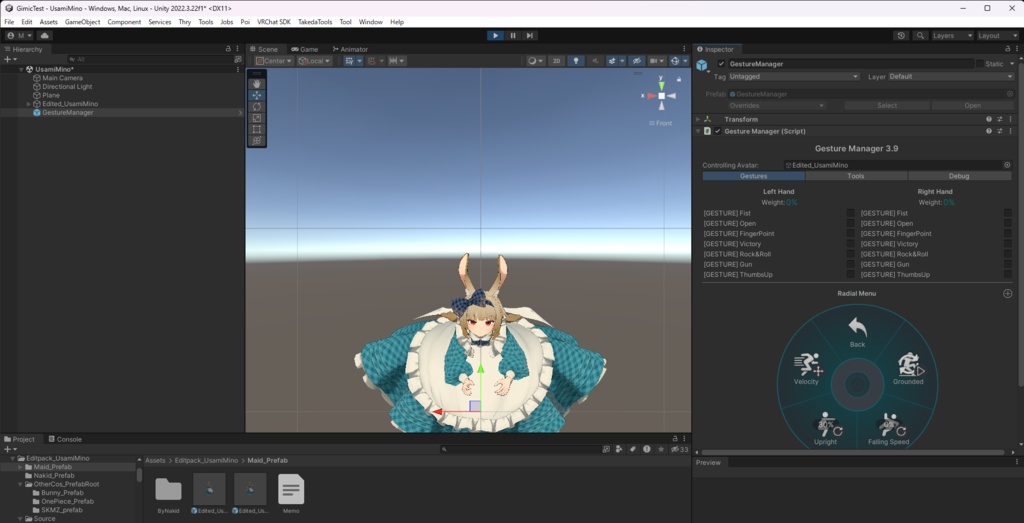The height and width of the screenshot is (523, 1024).
Task: Select the Hand view tool in Scene
Action: pyautogui.click(x=257, y=84)
